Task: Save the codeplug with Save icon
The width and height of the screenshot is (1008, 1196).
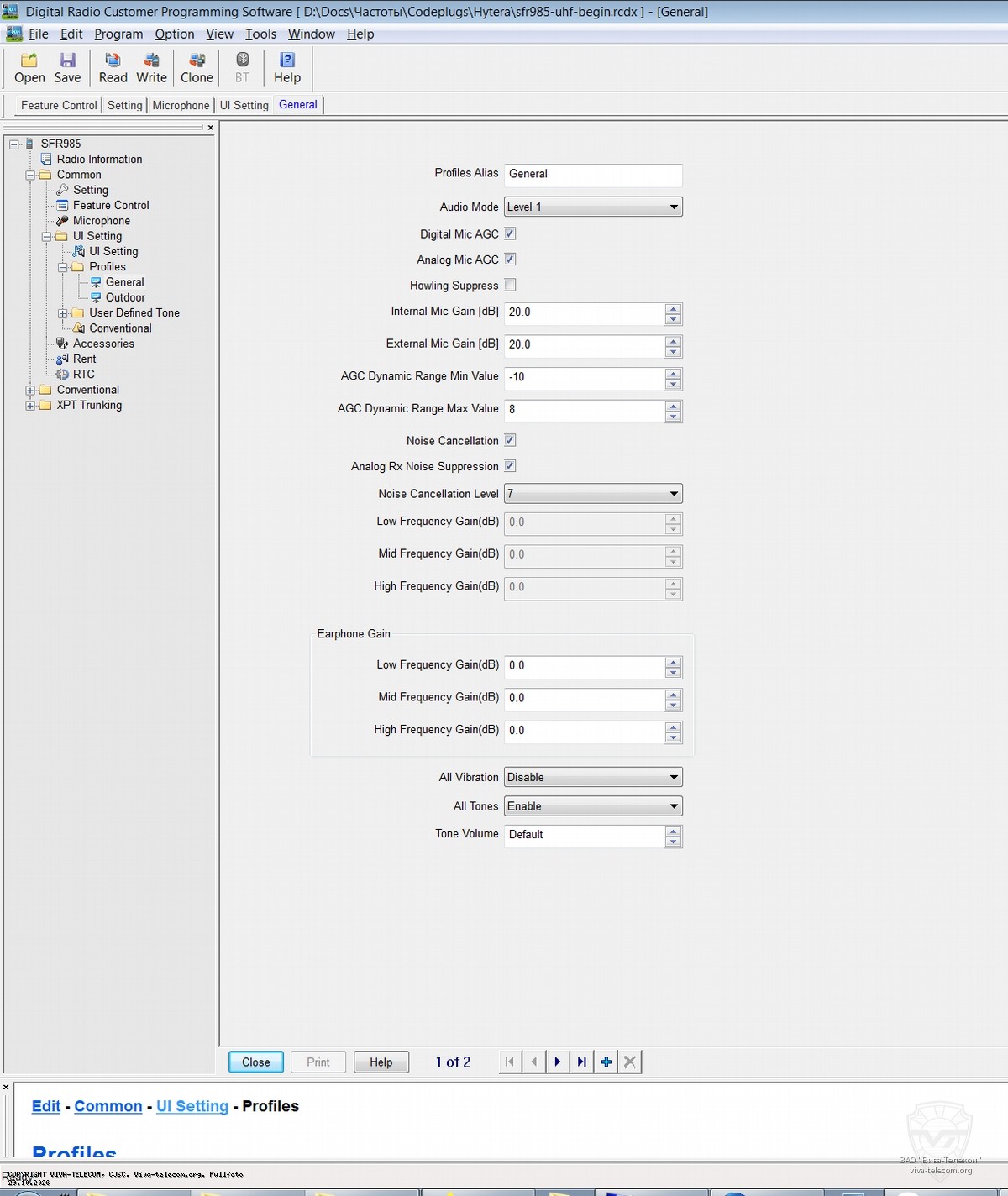Action: (x=67, y=67)
